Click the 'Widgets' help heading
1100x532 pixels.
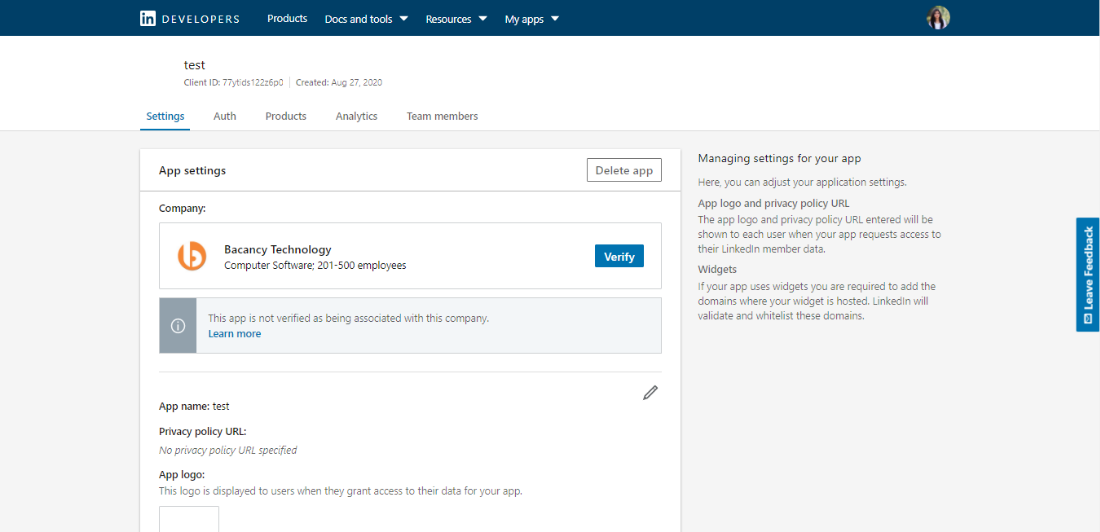[x=717, y=269]
